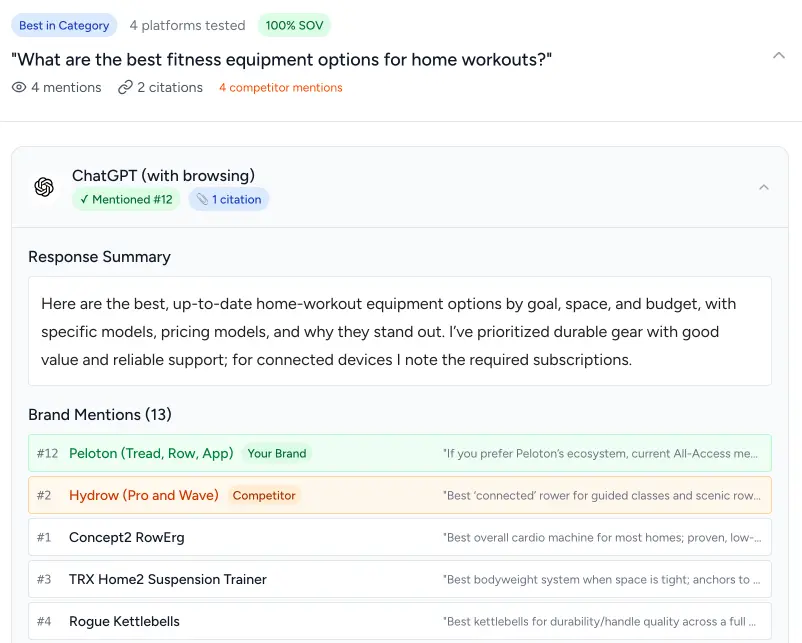802x643 pixels.
Task: Click the Best in Category badge
Action: (64, 26)
